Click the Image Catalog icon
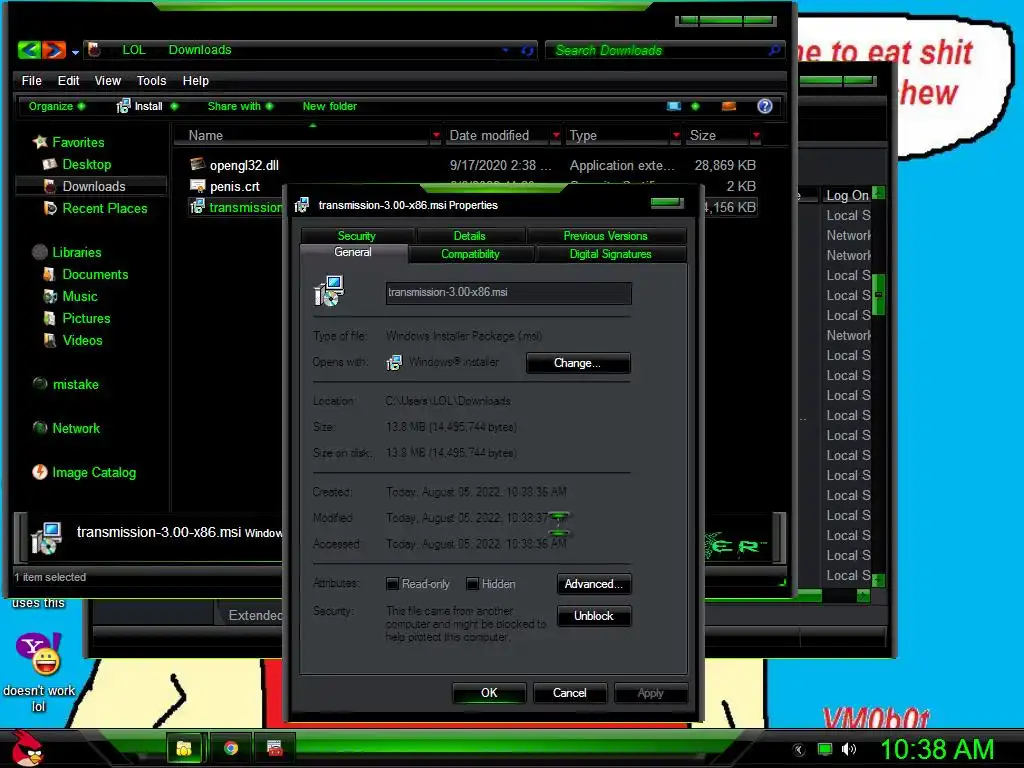This screenshot has height=768, width=1024. (x=40, y=472)
